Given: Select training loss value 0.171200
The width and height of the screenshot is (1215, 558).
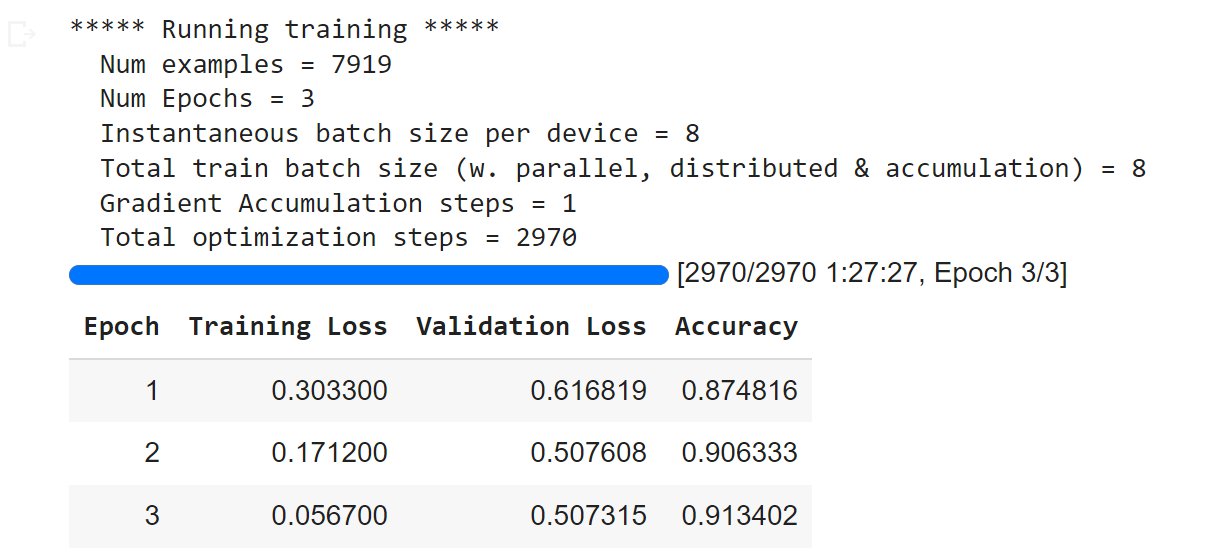Looking at the screenshot, I should pyautogui.click(x=329, y=453).
